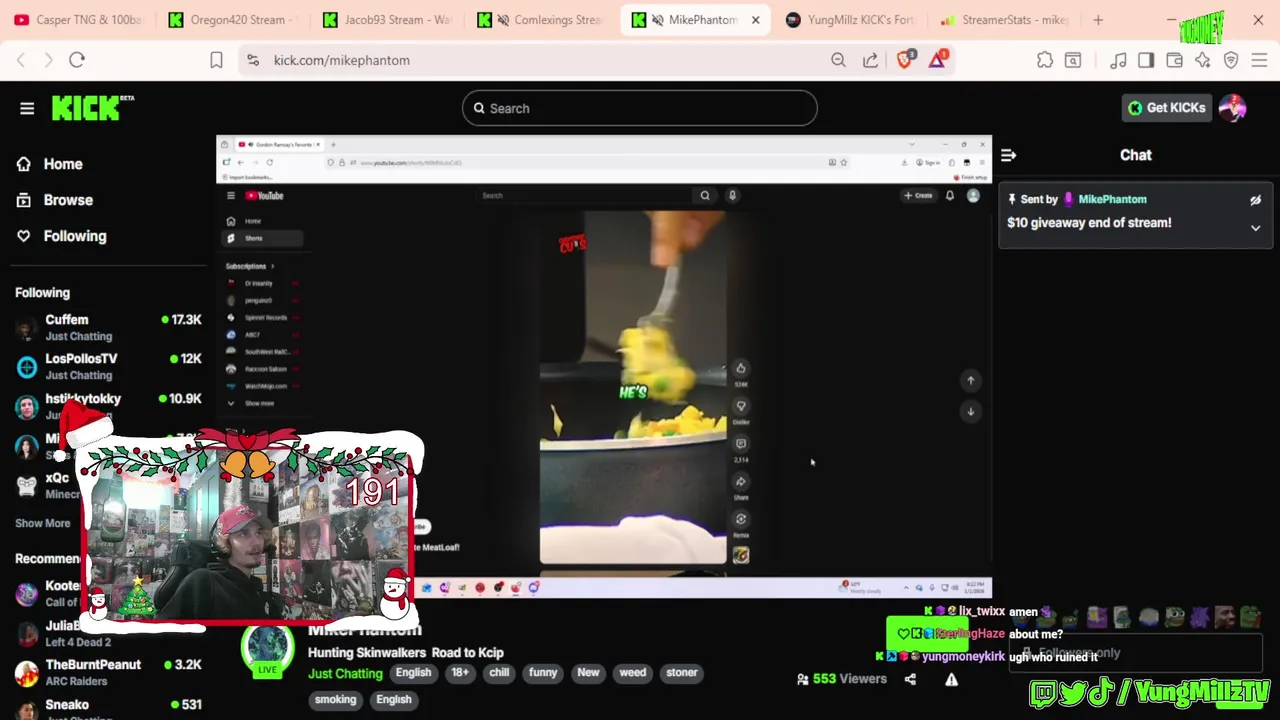Open the Brave VPN shield icon
This screenshot has width=1280, height=720.
click(1231, 60)
